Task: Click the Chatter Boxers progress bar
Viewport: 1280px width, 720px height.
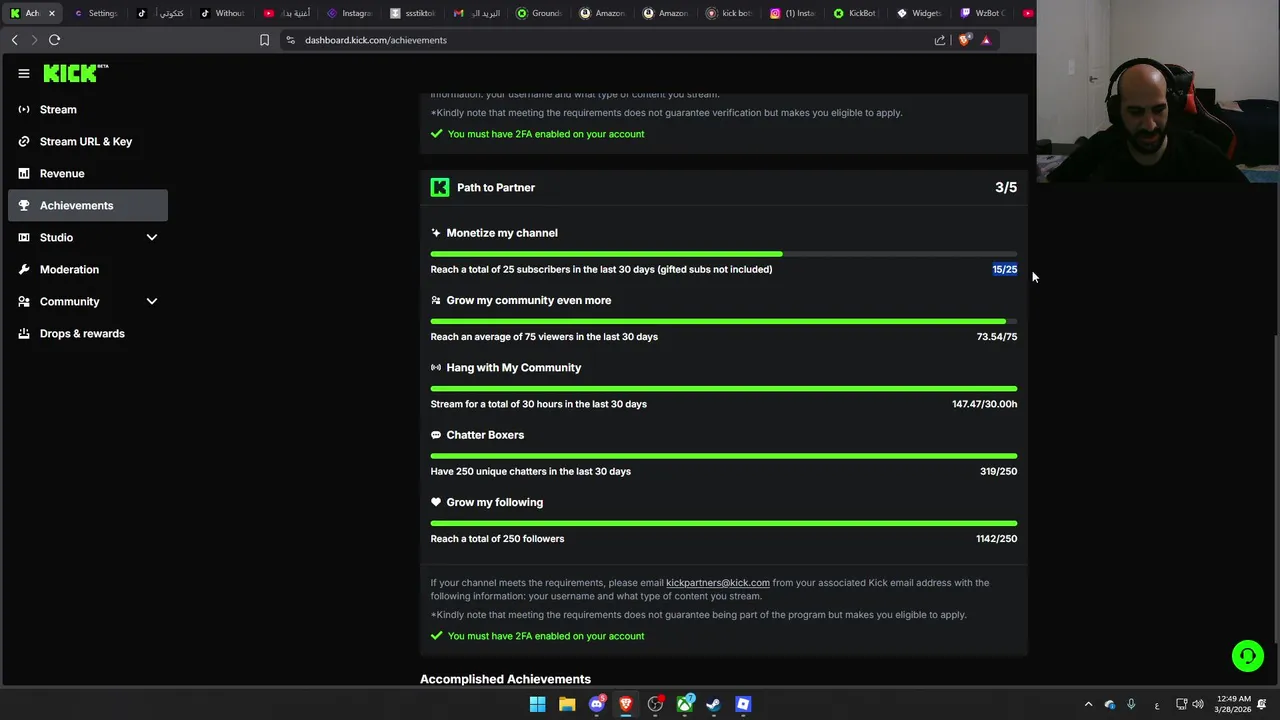Action: coord(724,456)
